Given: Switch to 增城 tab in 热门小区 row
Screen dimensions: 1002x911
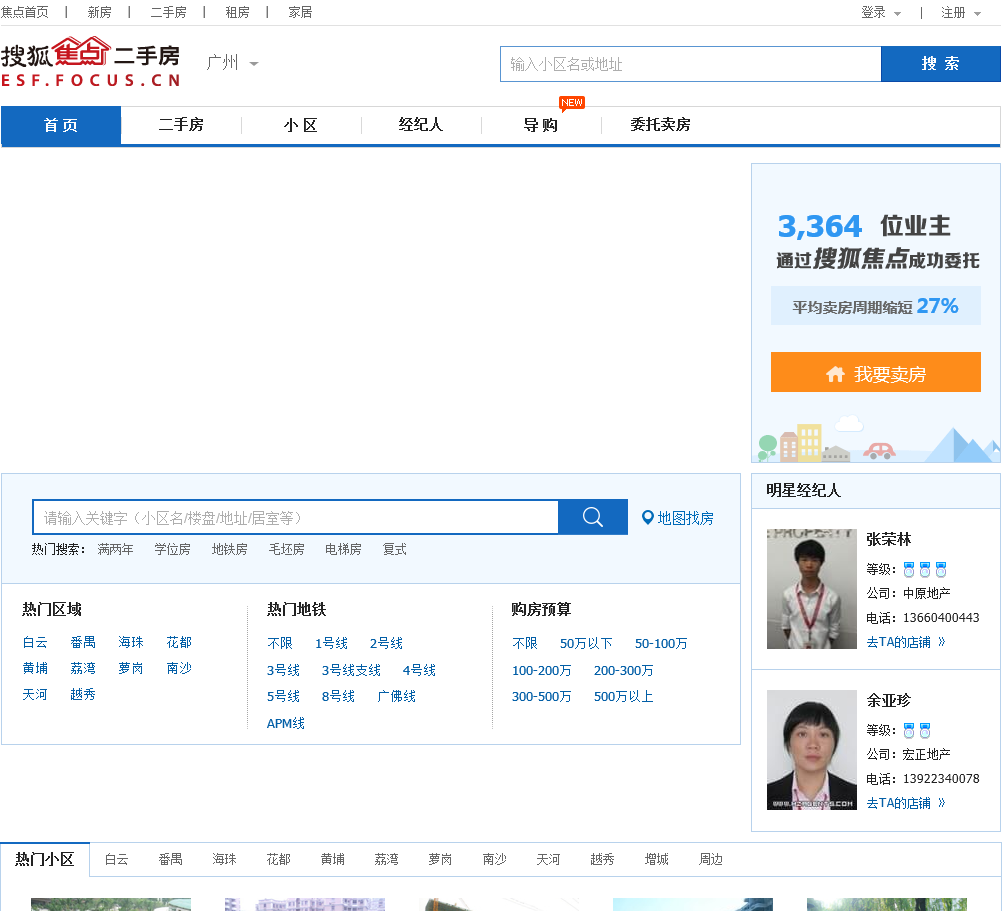Looking at the screenshot, I should tap(656, 860).
